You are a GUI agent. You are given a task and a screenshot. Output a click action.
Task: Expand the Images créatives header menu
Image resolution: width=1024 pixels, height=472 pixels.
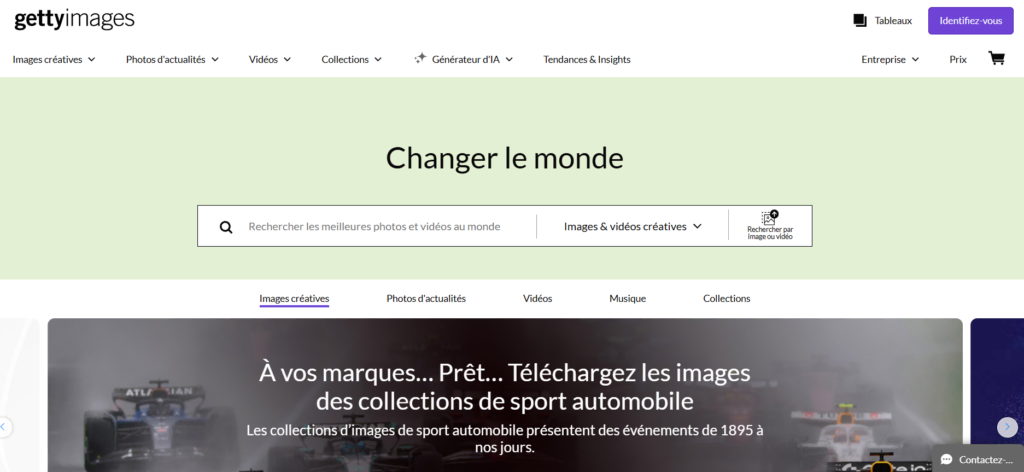point(54,59)
